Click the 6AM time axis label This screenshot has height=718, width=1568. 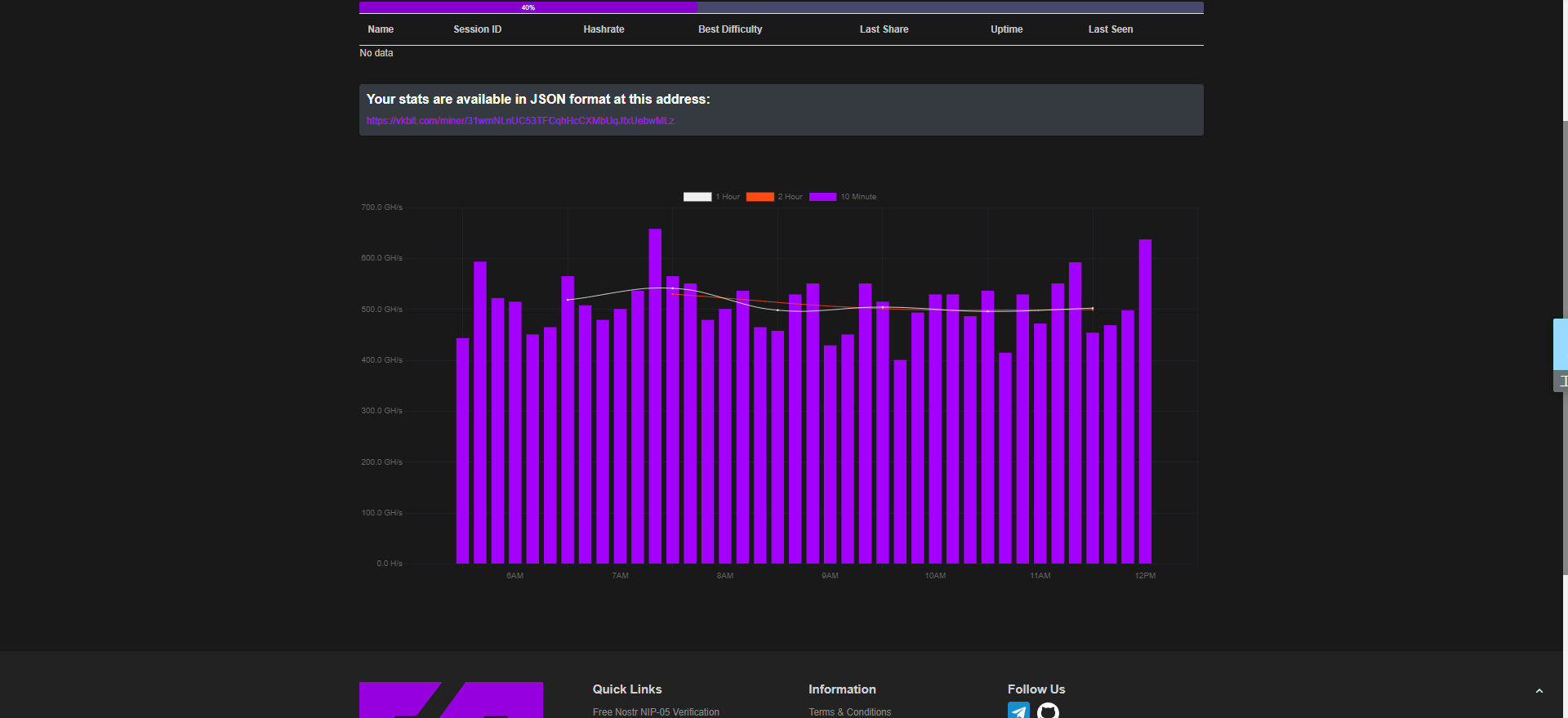[x=514, y=576]
